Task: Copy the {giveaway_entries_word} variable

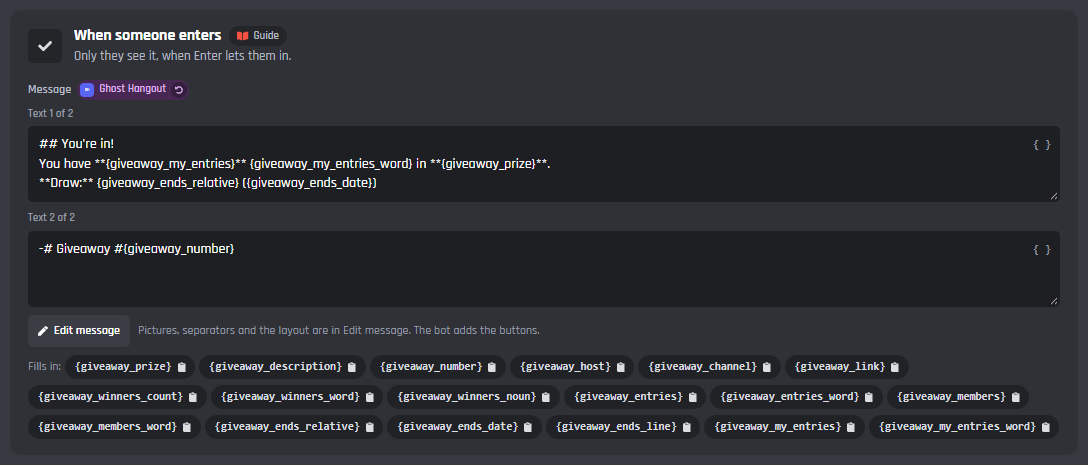Action: point(796,396)
